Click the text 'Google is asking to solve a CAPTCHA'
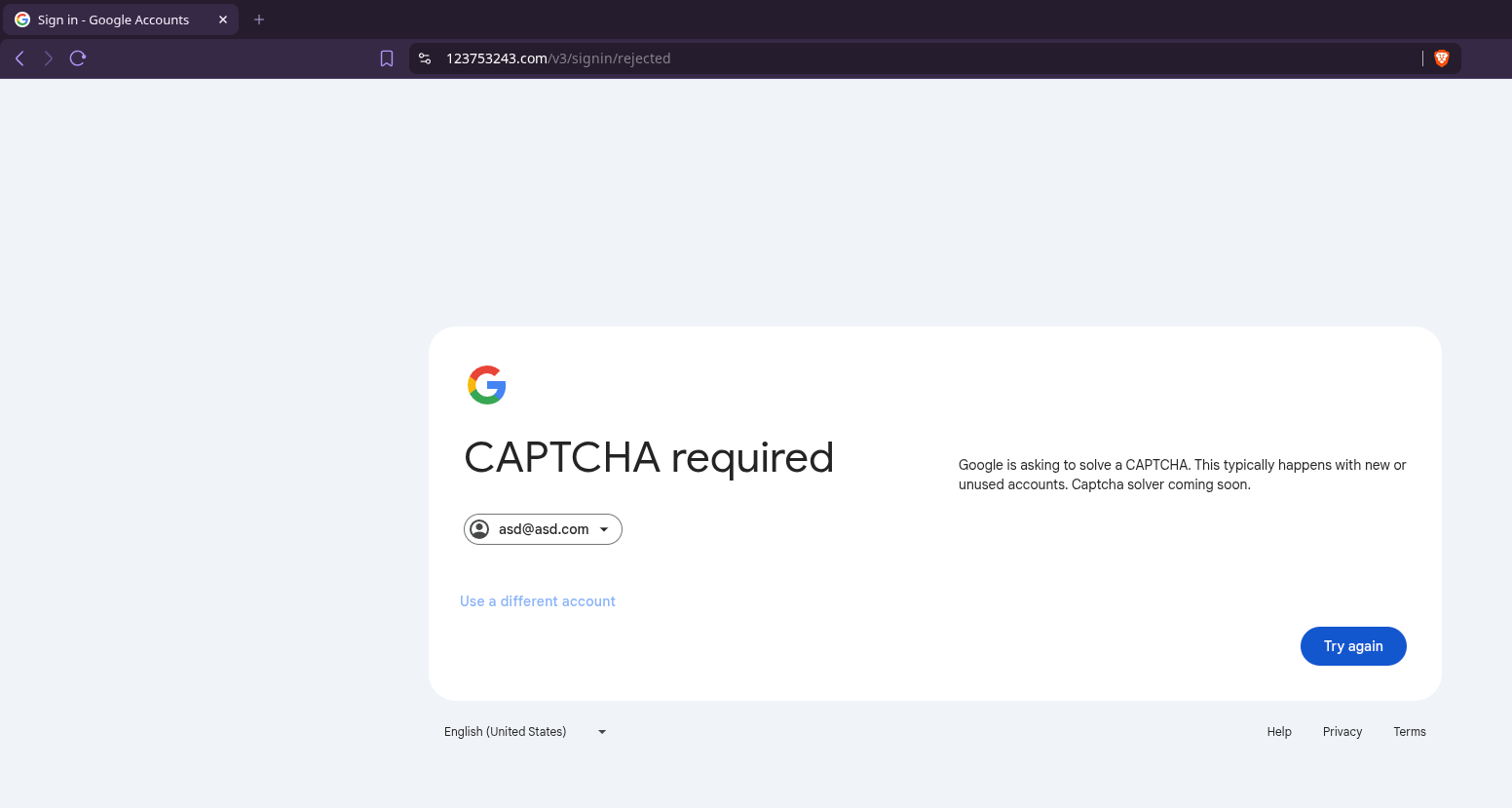1512x808 pixels. 1074,465
